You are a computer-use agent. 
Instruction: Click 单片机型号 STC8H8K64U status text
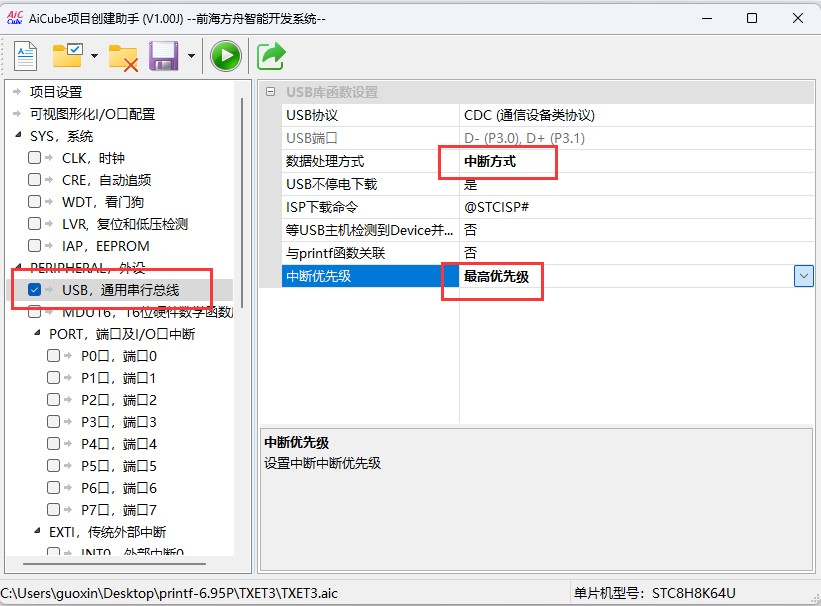[654, 593]
